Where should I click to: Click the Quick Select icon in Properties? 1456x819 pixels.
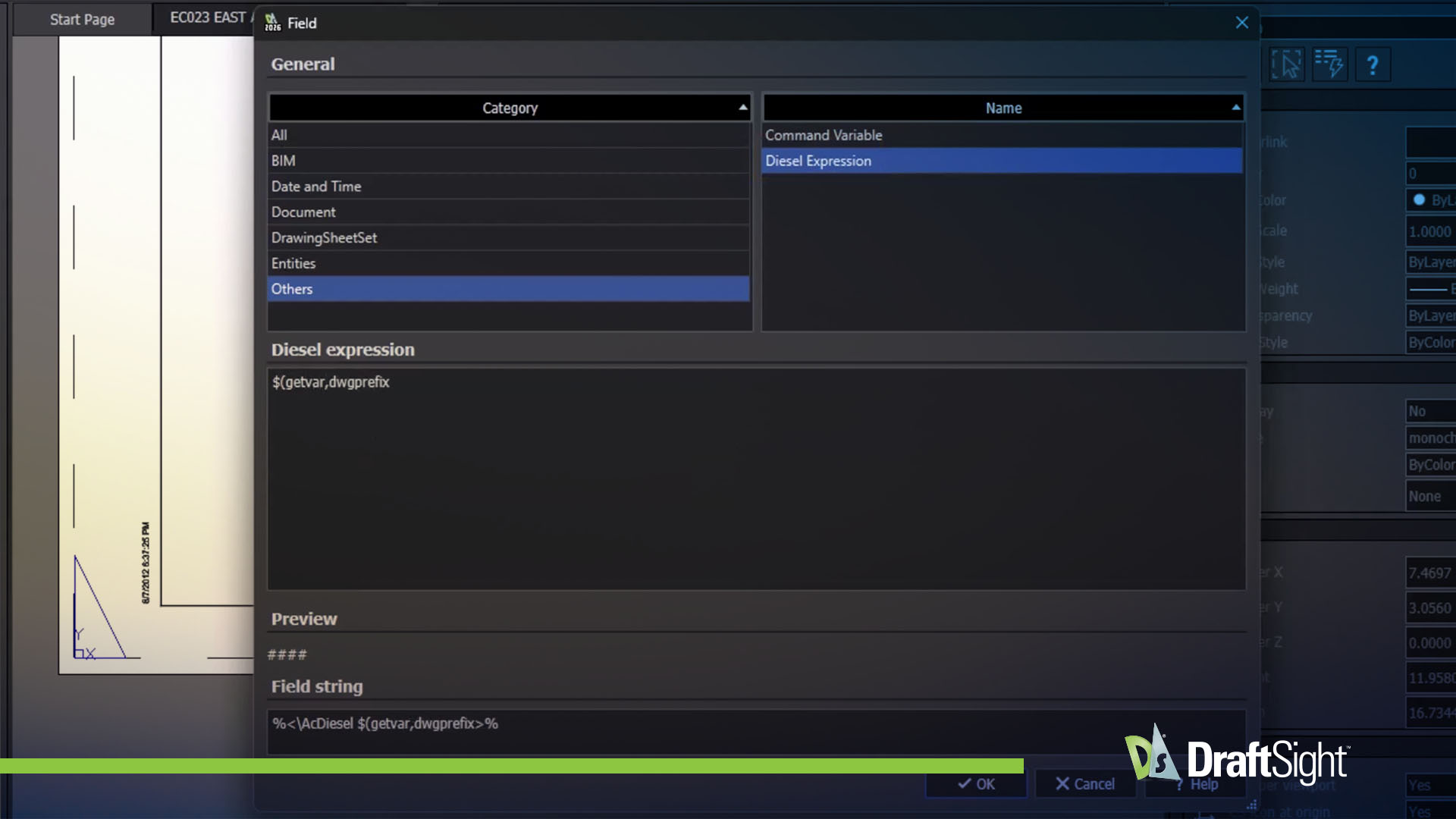click(1329, 65)
